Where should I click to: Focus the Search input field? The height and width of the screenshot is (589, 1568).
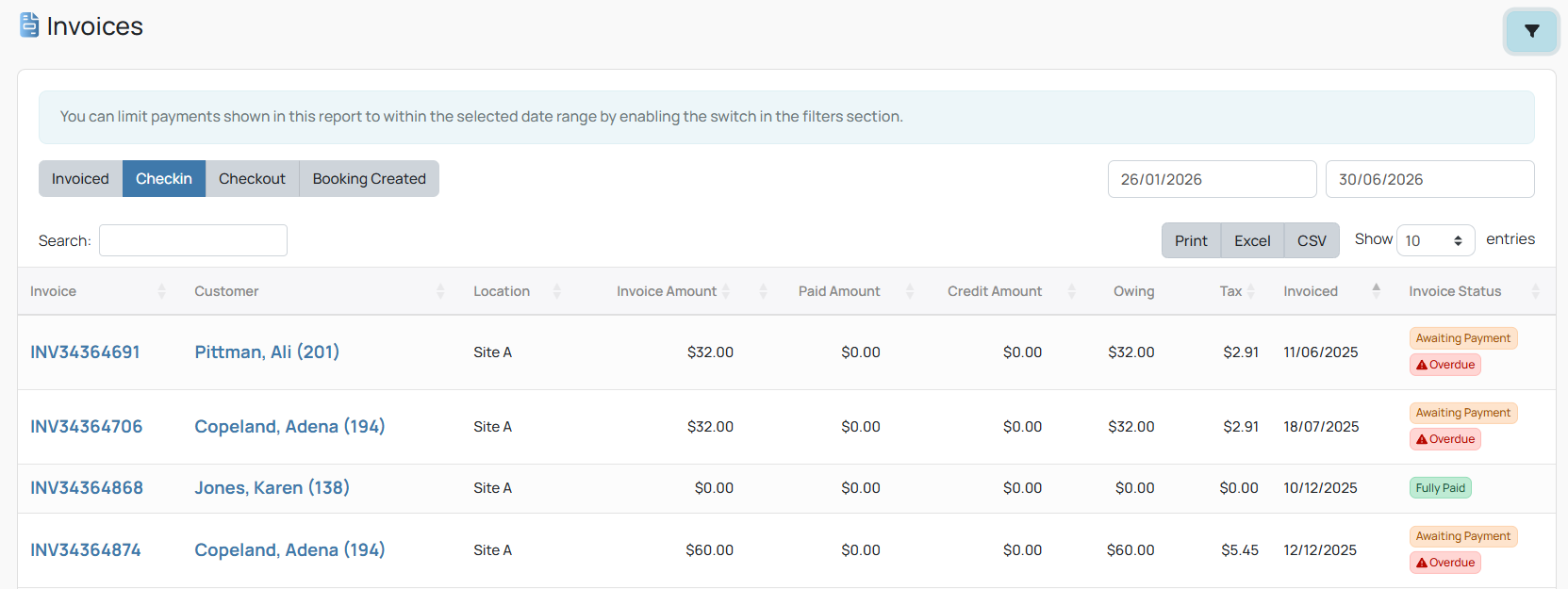(193, 240)
